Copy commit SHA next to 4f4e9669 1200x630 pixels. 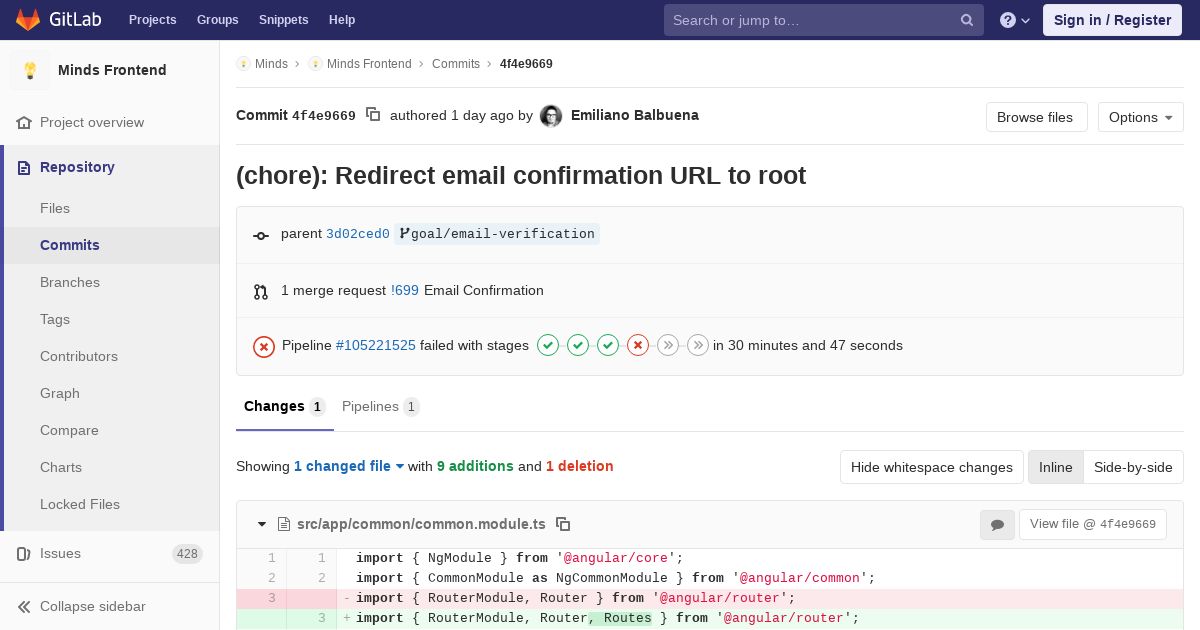373,115
